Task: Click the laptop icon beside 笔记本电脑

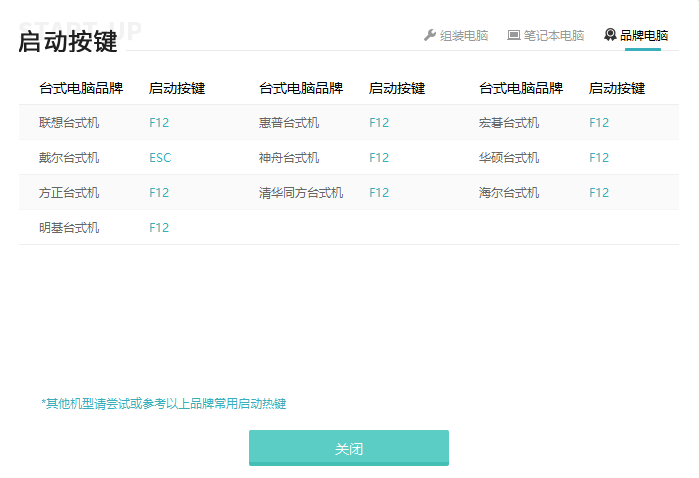Action: coord(514,35)
